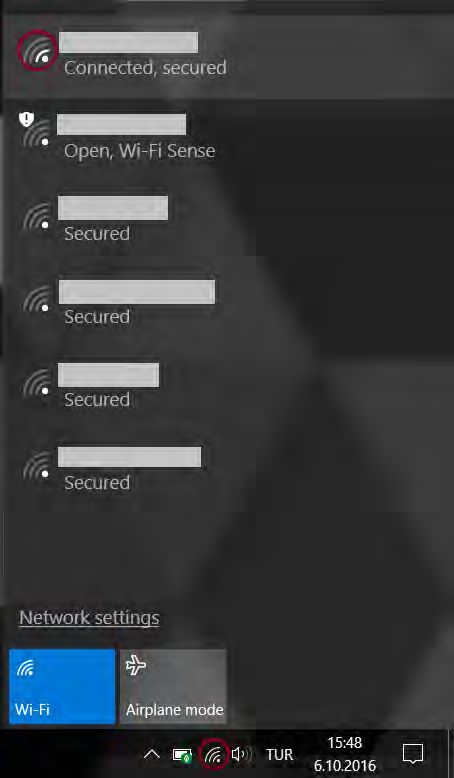
Task: Open the volume speaker tray icon
Action: click(242, 755)
